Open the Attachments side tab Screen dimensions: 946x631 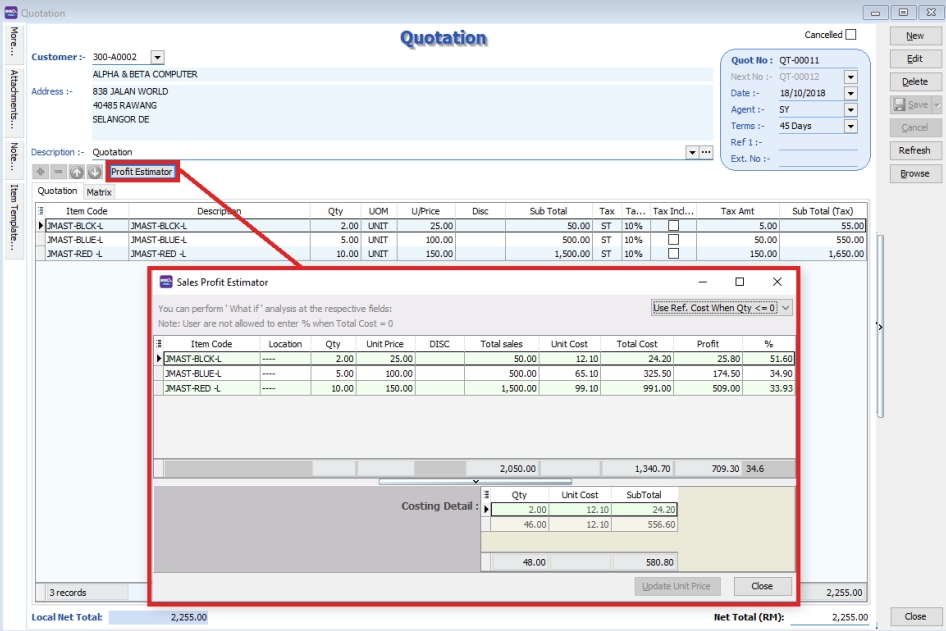point(14,100)
